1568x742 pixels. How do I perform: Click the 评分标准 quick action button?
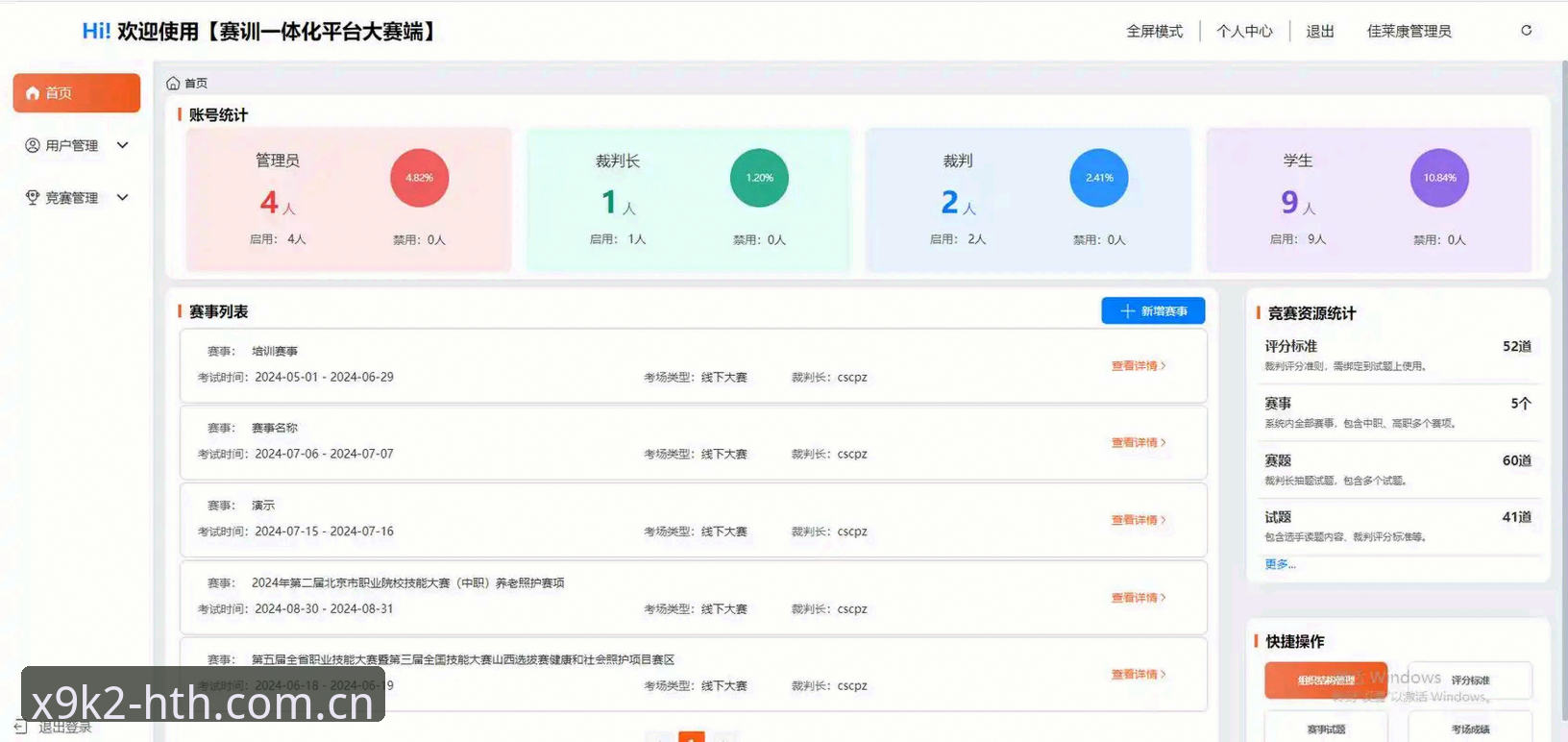(1470, 680)
